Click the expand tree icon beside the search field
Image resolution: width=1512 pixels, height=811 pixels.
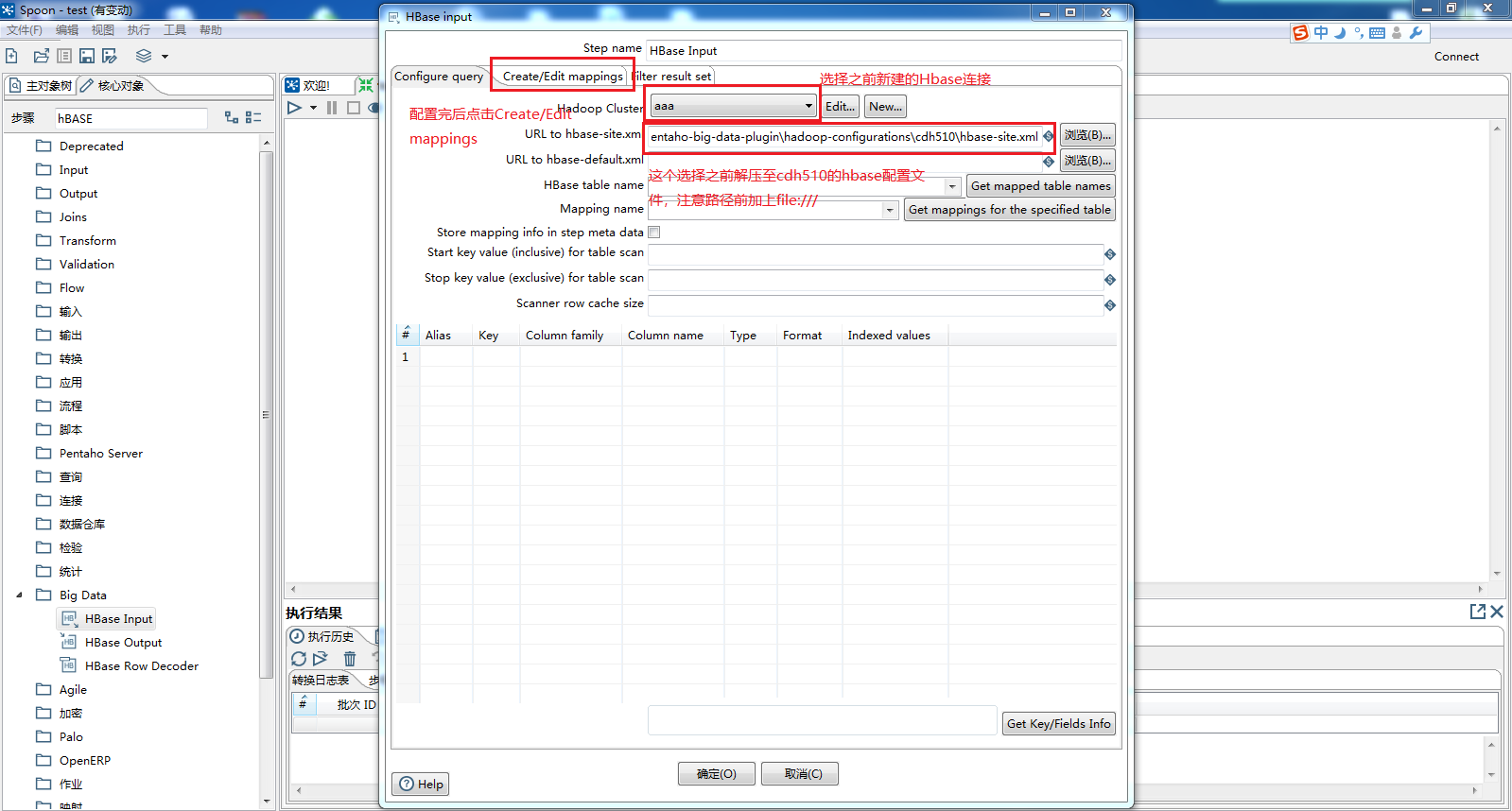[x=232, y=117]
